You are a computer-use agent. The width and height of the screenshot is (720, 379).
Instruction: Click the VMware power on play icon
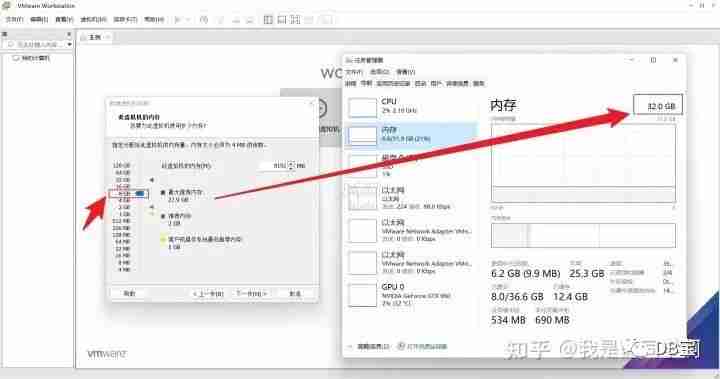point(178,20)
